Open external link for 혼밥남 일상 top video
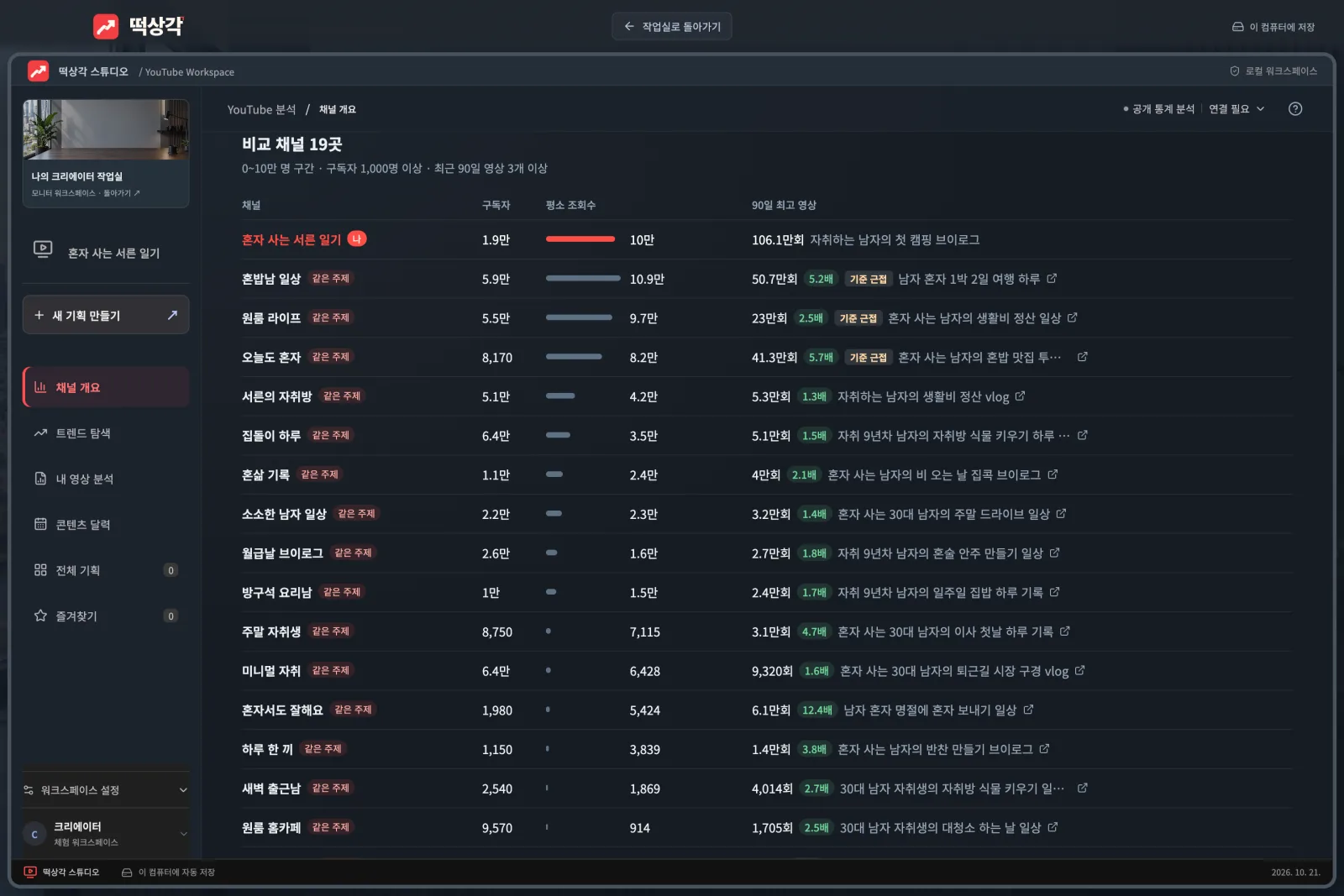This screenshot has width=1344, height=896. [1052, 278]
